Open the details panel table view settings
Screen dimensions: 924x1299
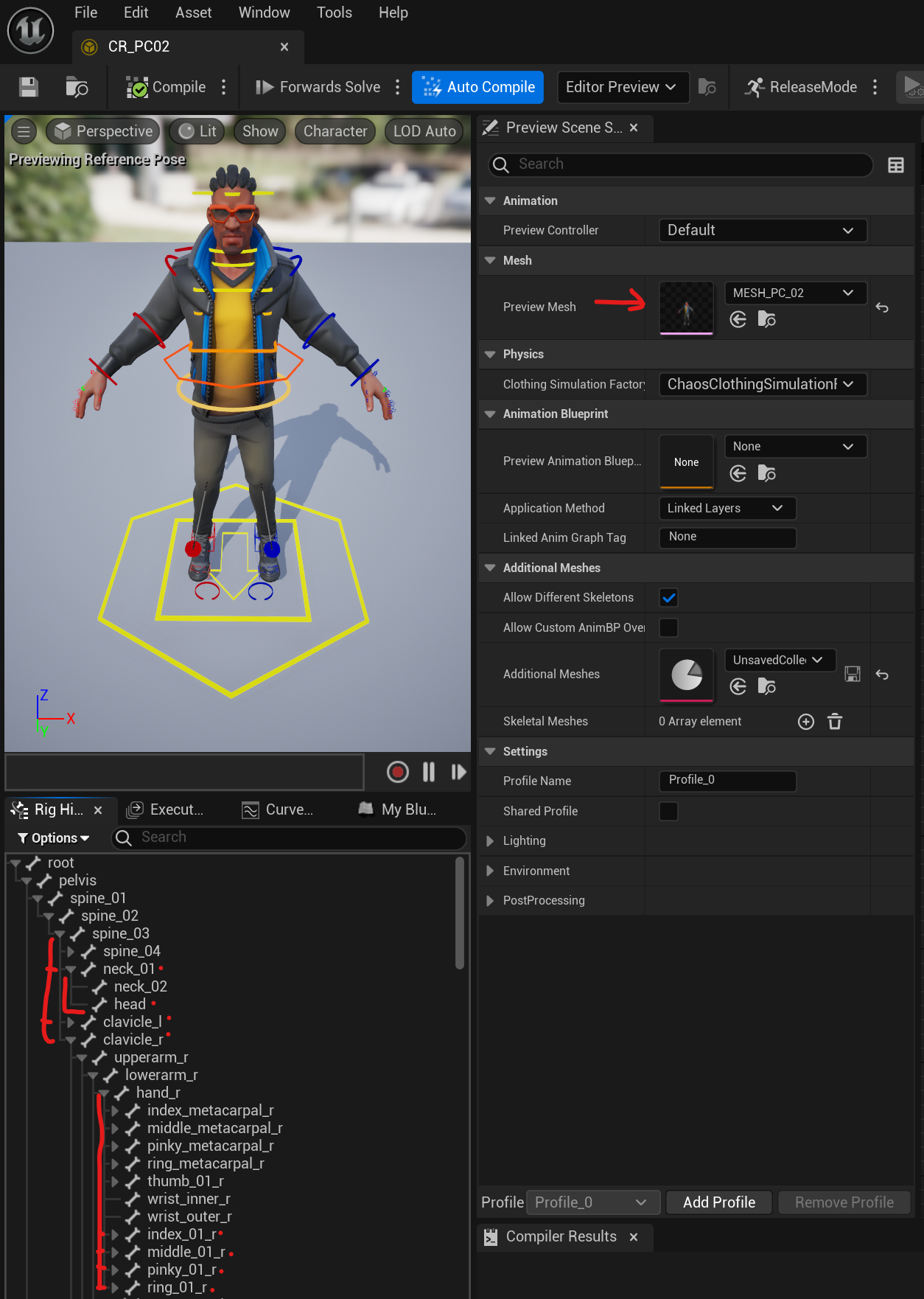click(x=896, y=165)
